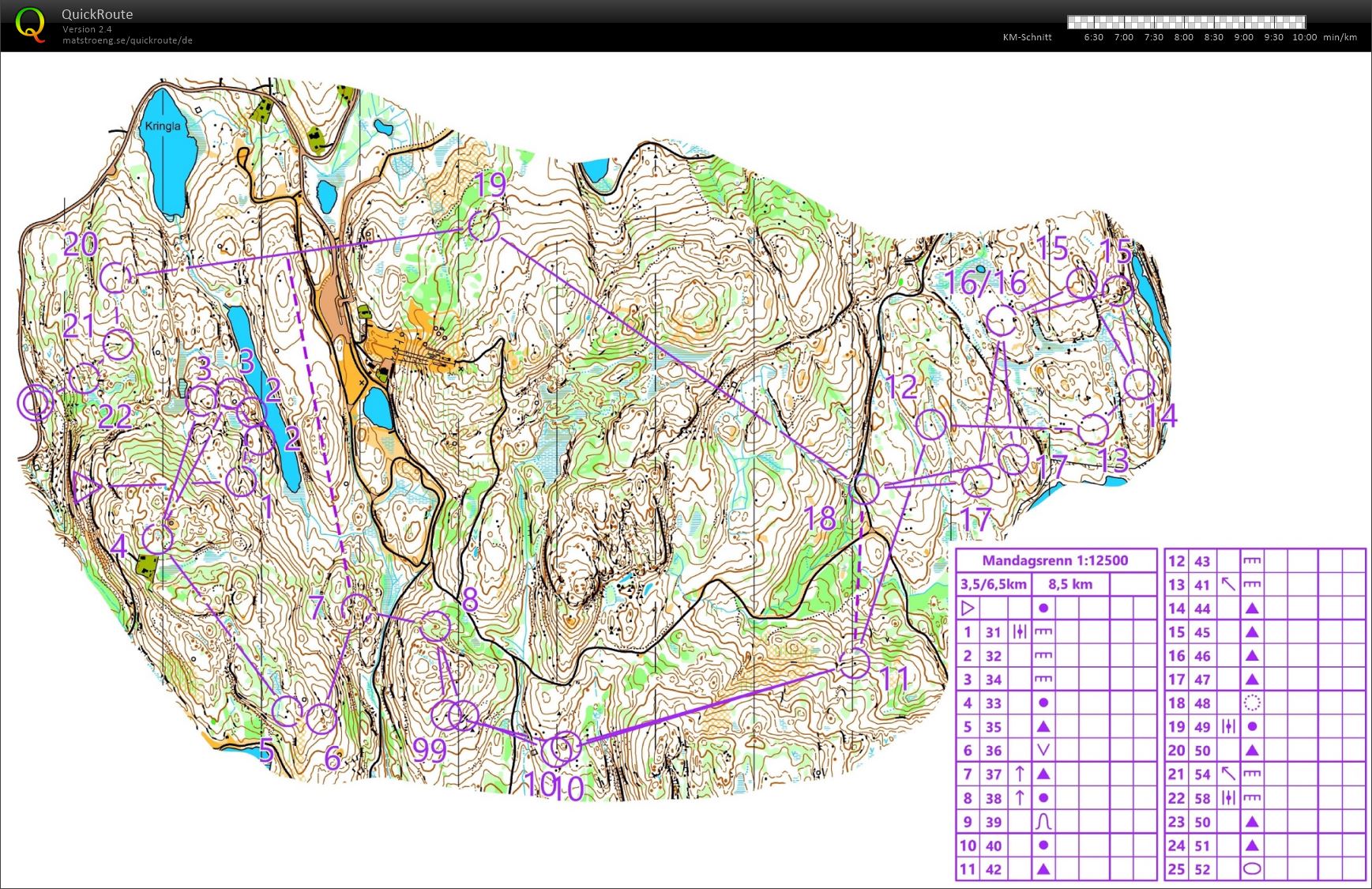This screenshot has width=1372, height=889.
Task: Click the control circle numbered 11
Action: coord(855,662)
